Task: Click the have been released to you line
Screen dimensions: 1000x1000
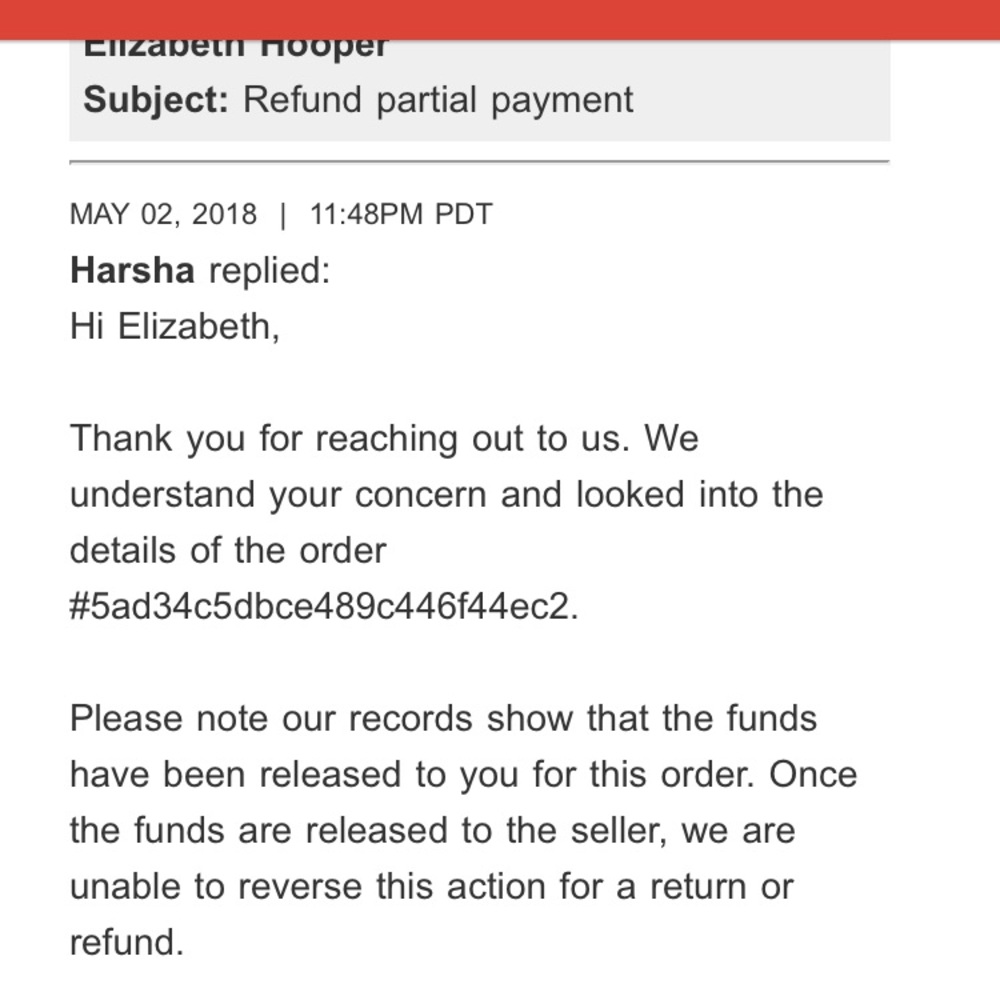Action: [x=463, y=775]
